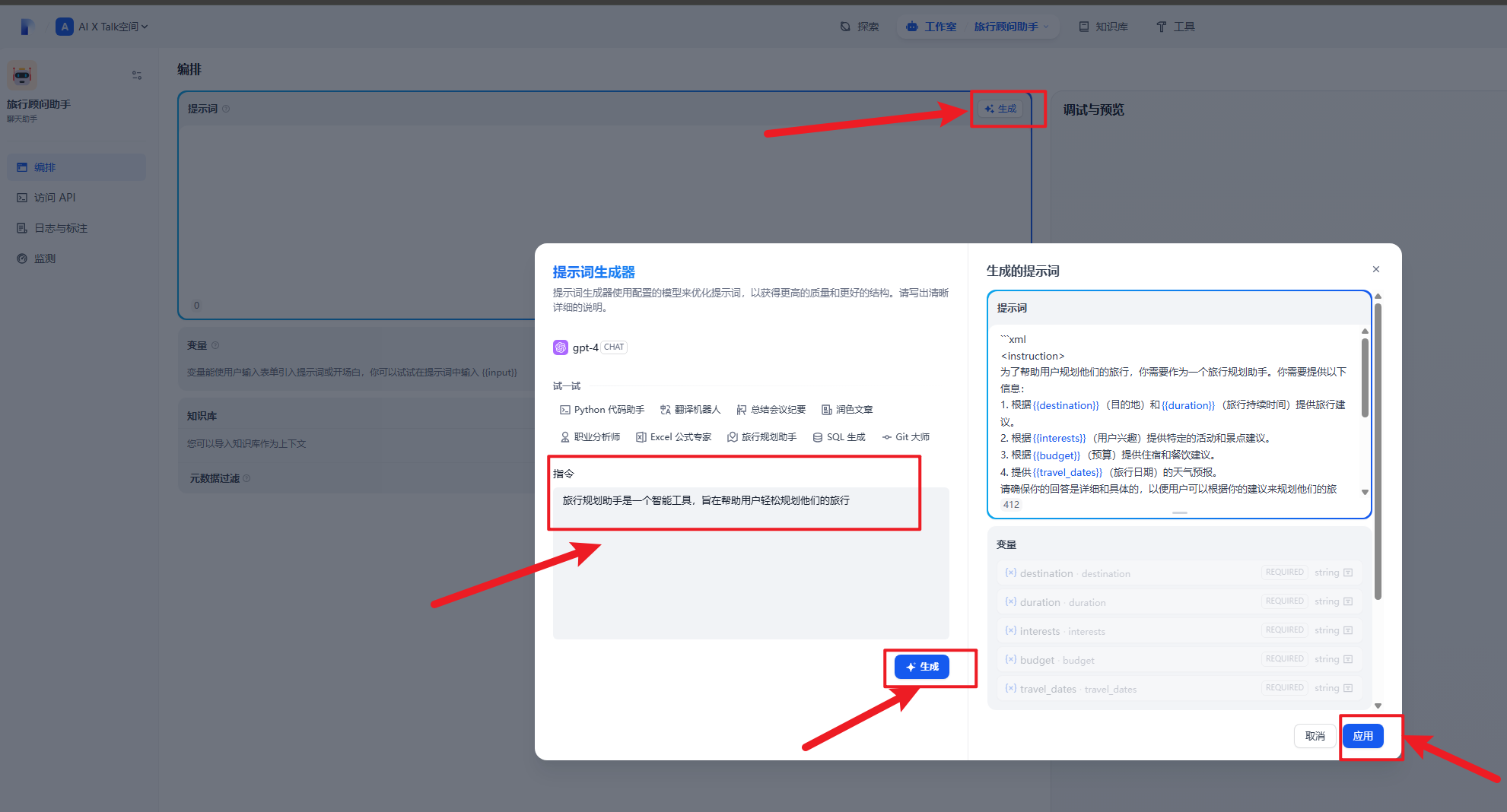1507x812 pixels.
Task: Try the 润色文章 template
Action: coord(847,410)
